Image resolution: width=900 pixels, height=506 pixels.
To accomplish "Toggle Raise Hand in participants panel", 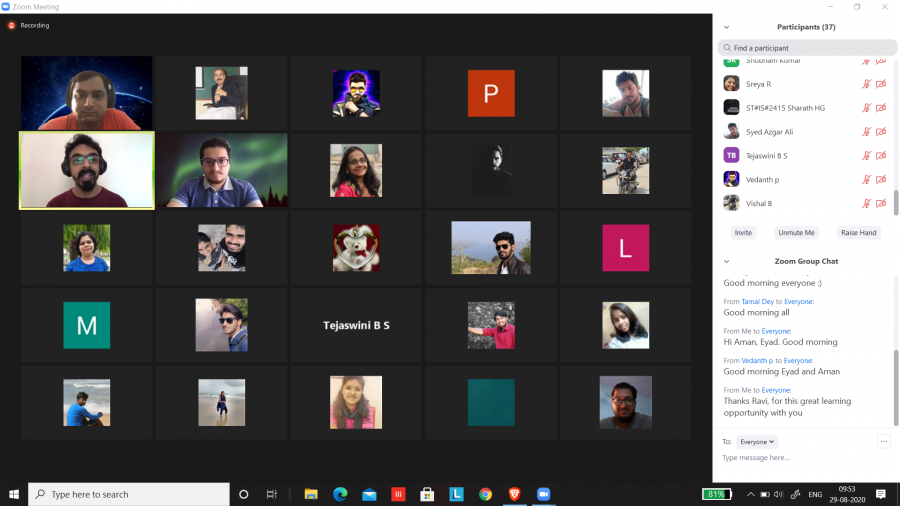I will click(858, 232).
